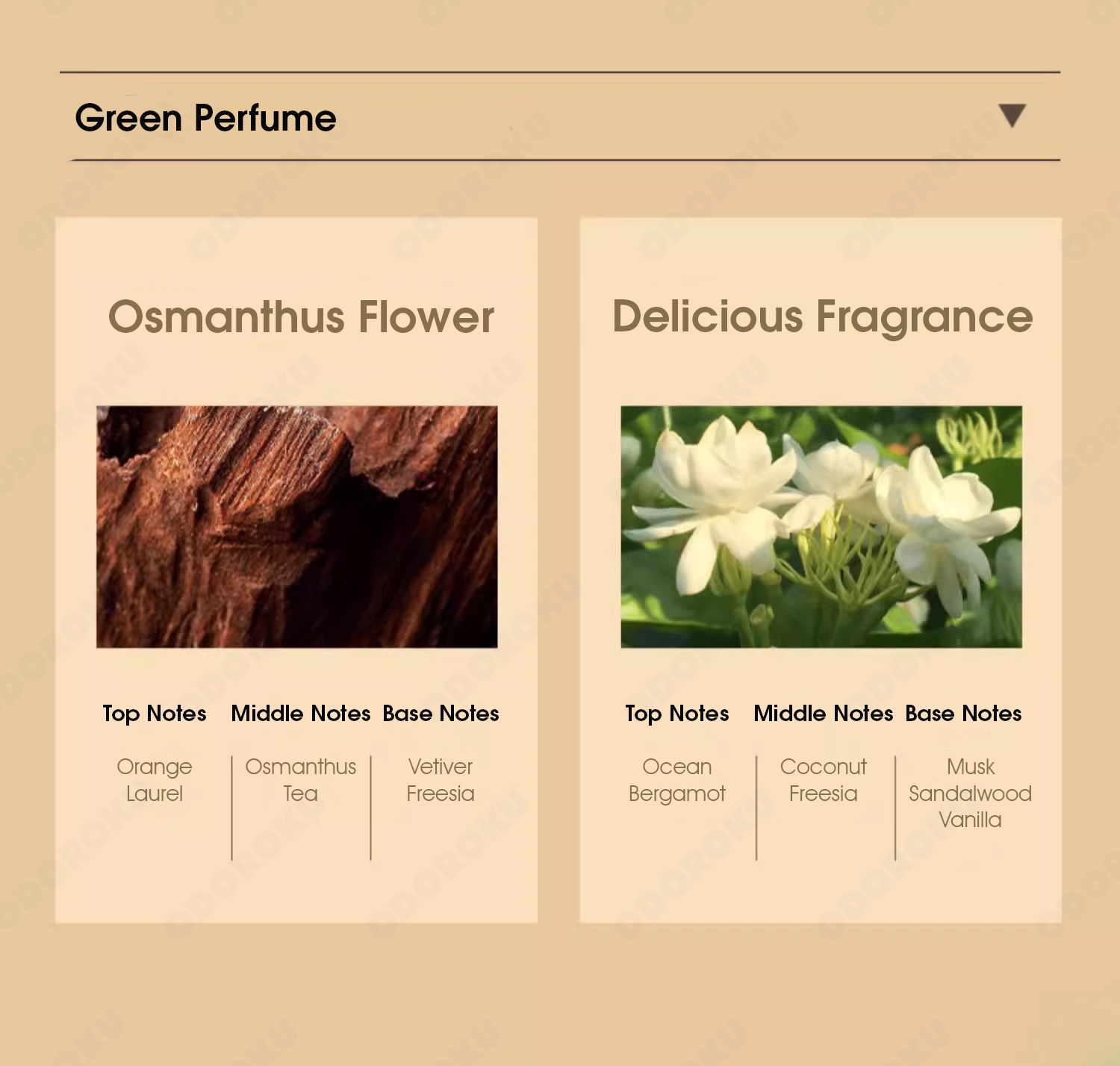
Task: Click Freesia under Osmanthus Flower base notes
Action: point(441,794)
